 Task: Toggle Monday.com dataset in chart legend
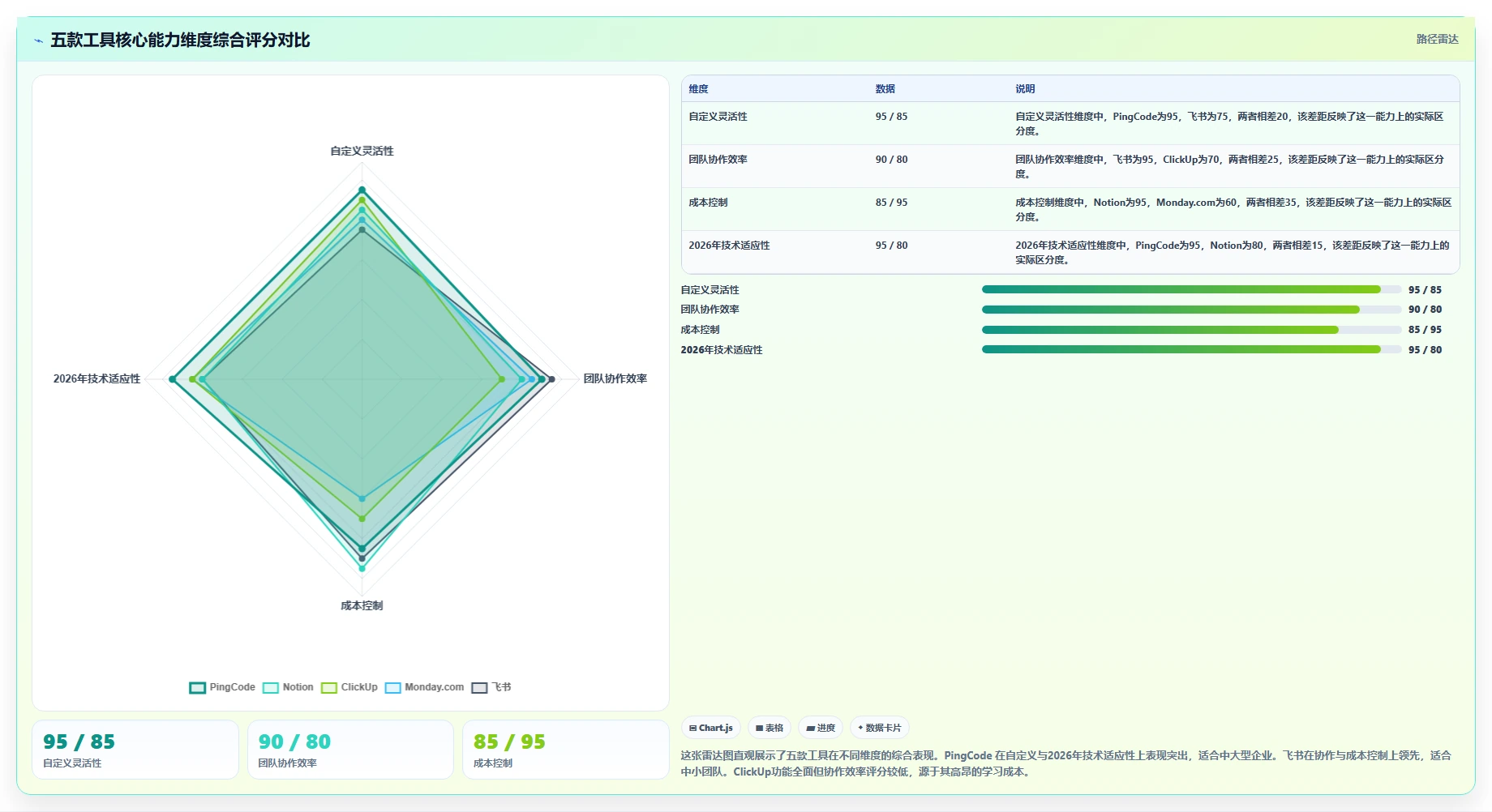pos(425,687)
